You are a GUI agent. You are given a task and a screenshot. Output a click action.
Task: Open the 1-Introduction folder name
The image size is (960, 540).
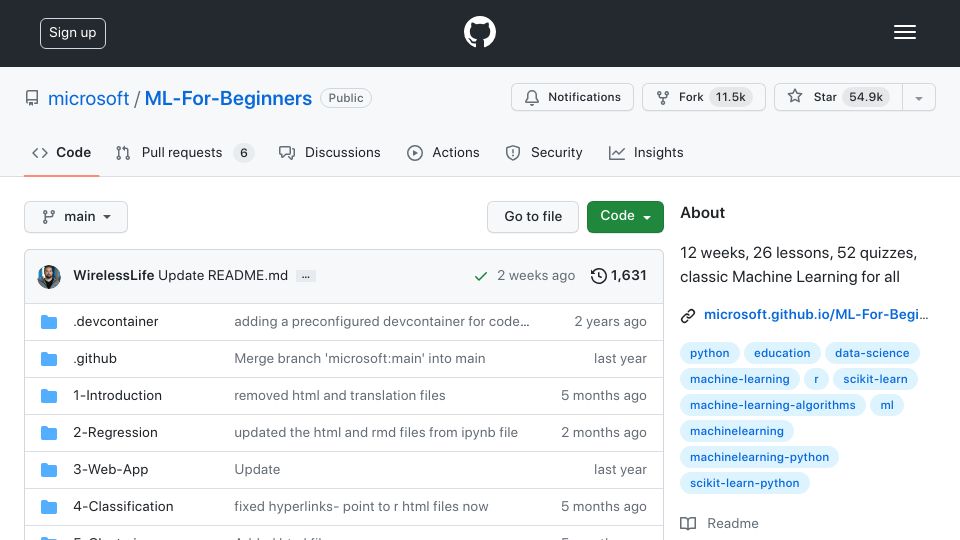pyautogui.click(x=118, y=396)
